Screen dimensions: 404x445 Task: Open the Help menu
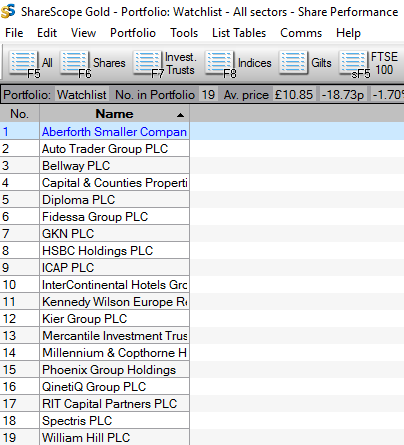coord(348,33)
